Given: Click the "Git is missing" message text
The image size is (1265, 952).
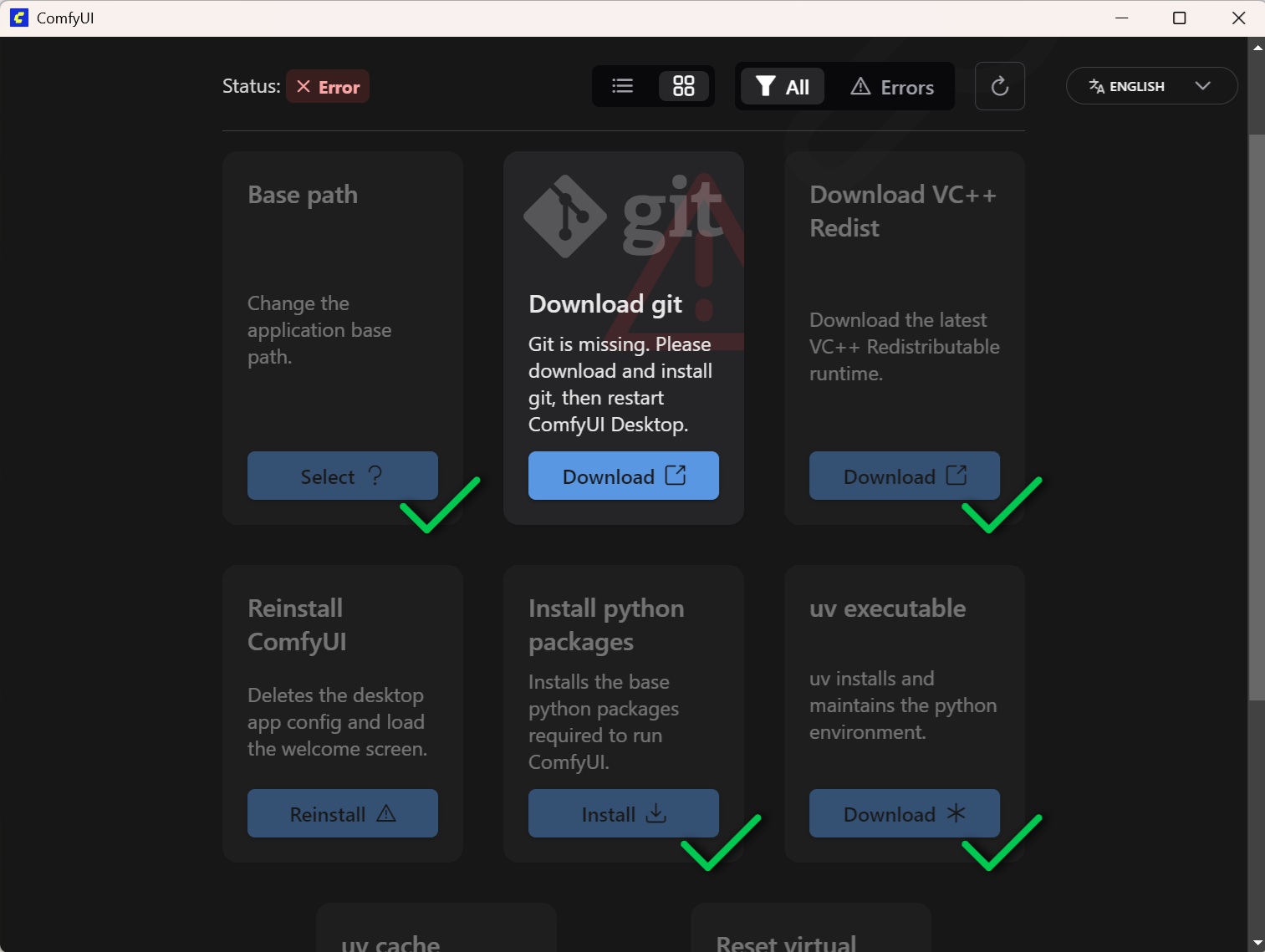Looking at the screenshot, I should [x=620, y=384].
